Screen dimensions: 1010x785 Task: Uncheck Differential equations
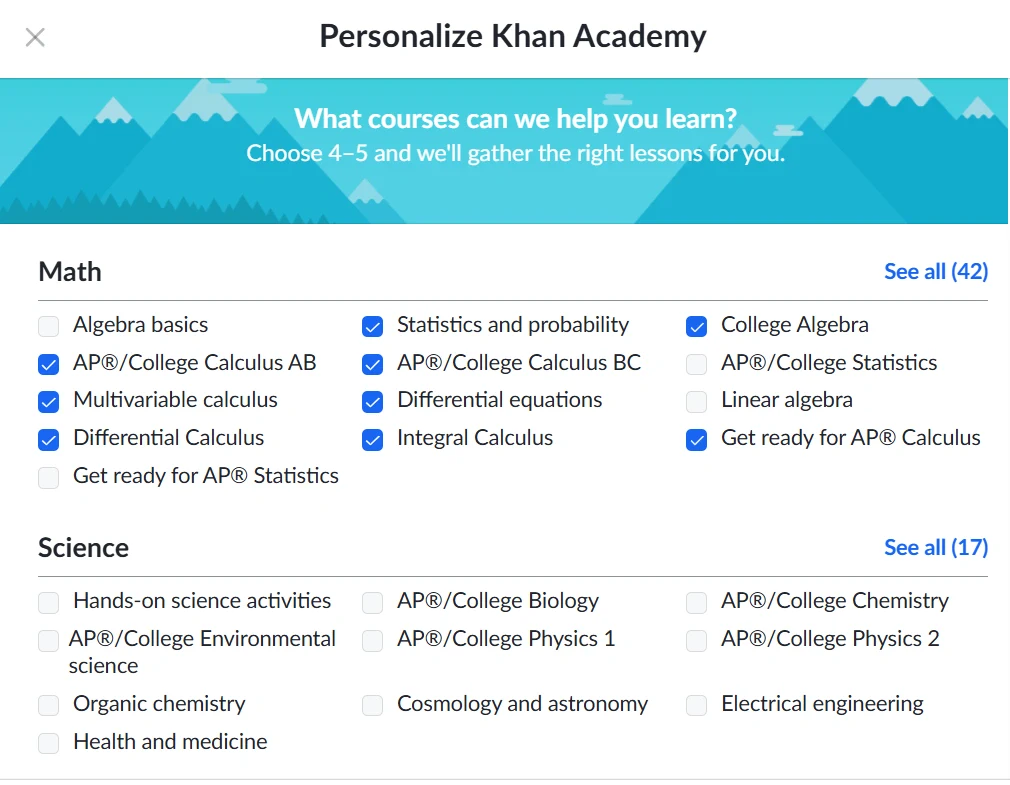coord(373,402)
